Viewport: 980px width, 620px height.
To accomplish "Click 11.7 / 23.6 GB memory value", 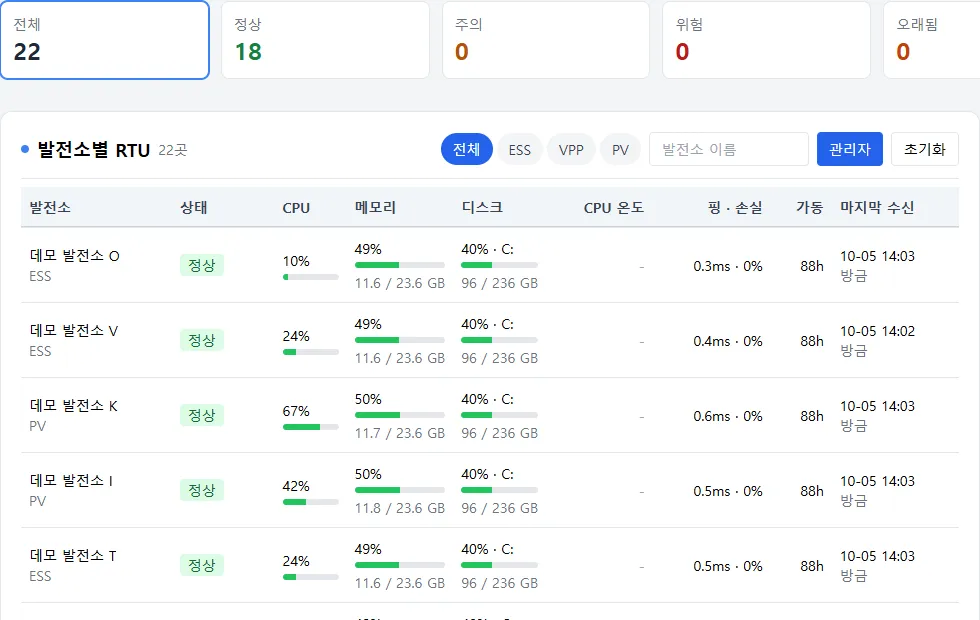I will 400,433.
